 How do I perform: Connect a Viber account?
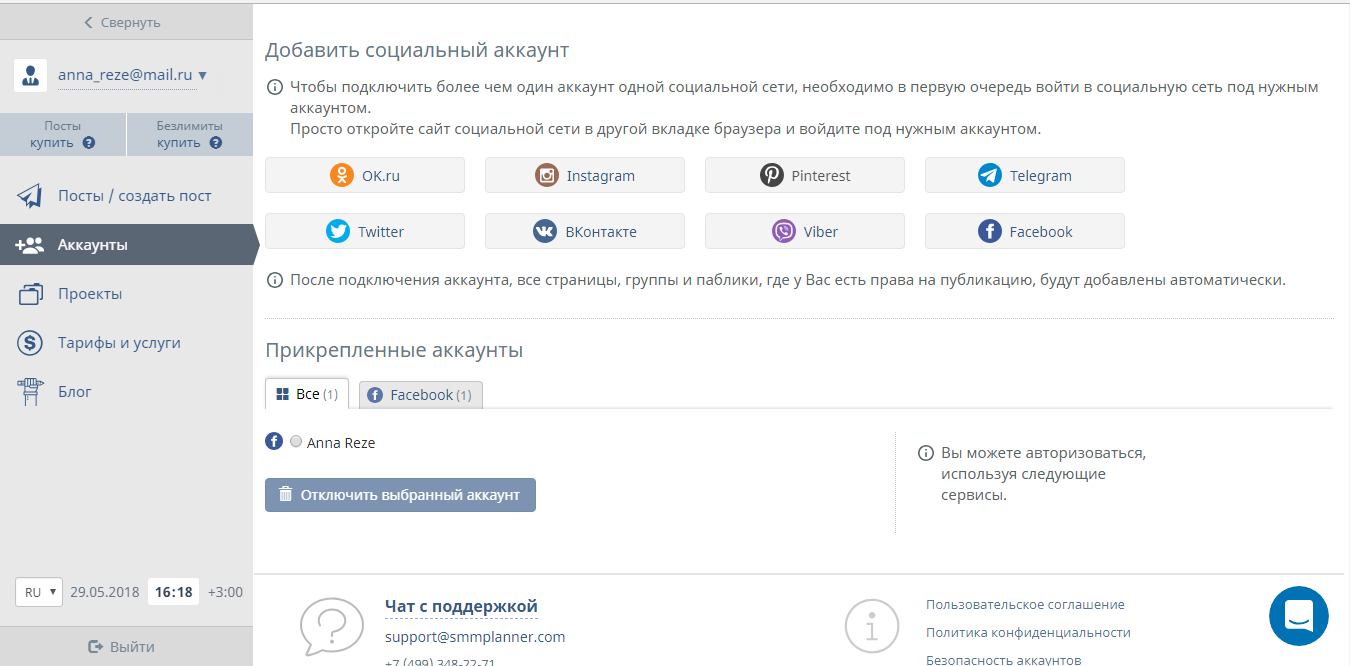[804, 230]
